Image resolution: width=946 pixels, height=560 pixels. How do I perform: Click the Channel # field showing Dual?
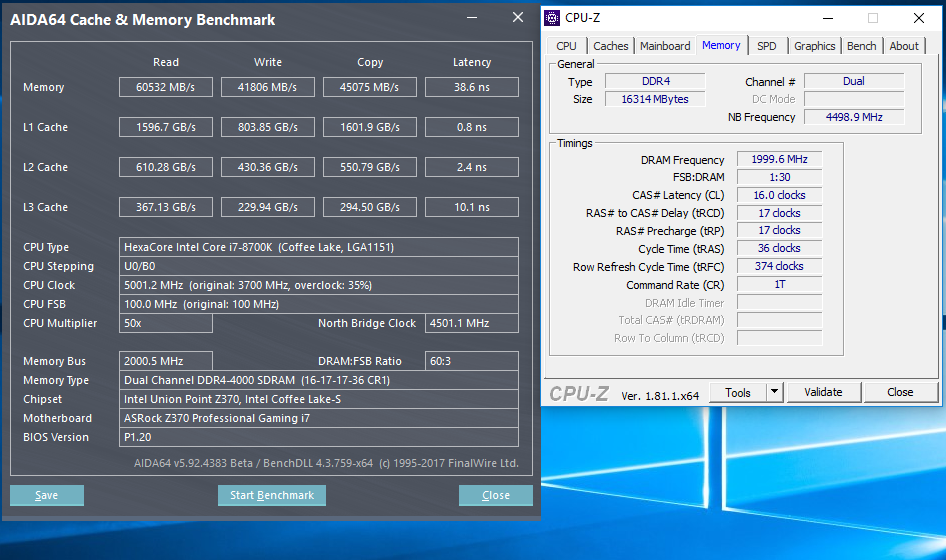pos(854,81)
